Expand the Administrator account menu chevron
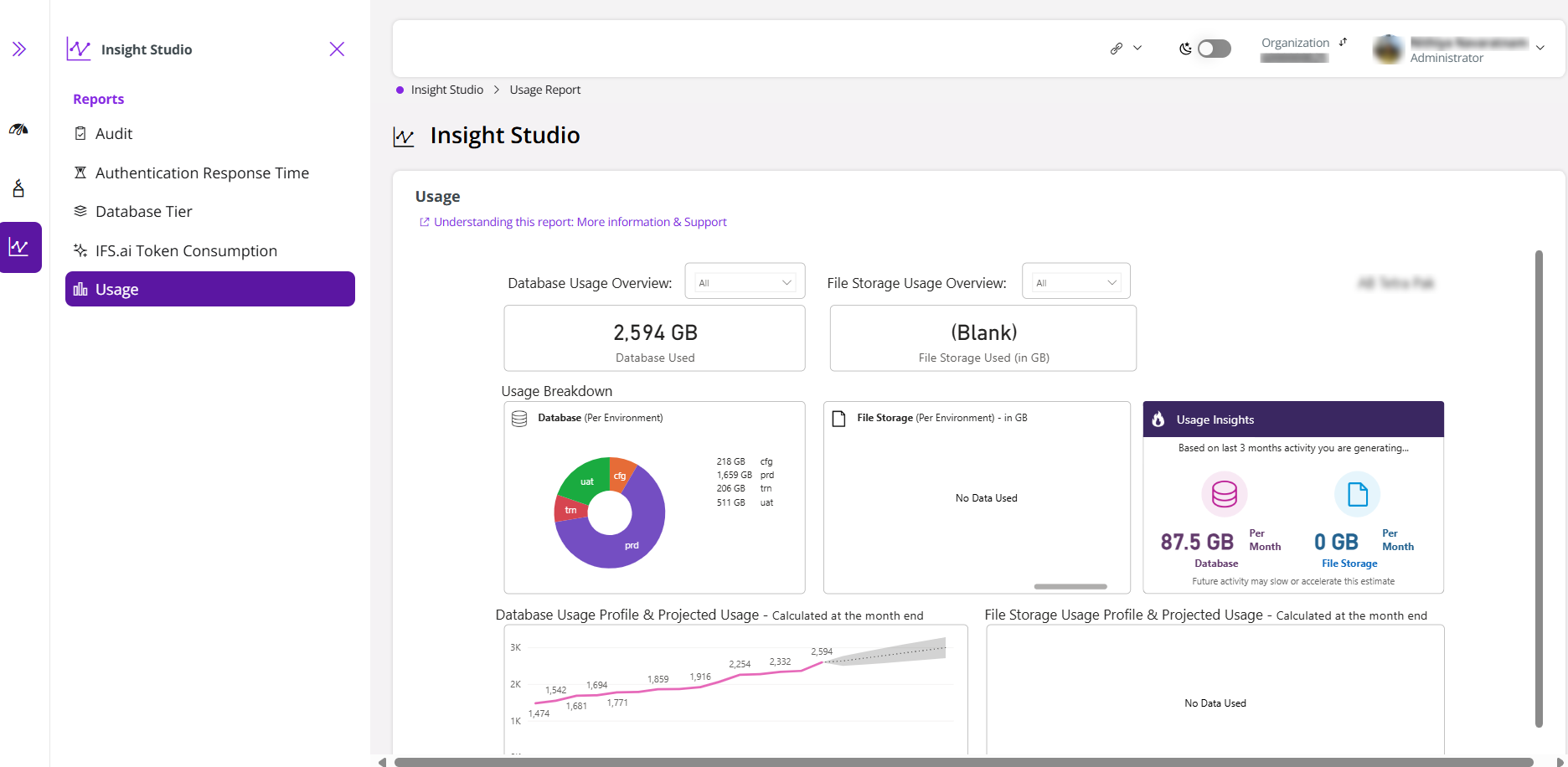 click(x=1540, y=48)
